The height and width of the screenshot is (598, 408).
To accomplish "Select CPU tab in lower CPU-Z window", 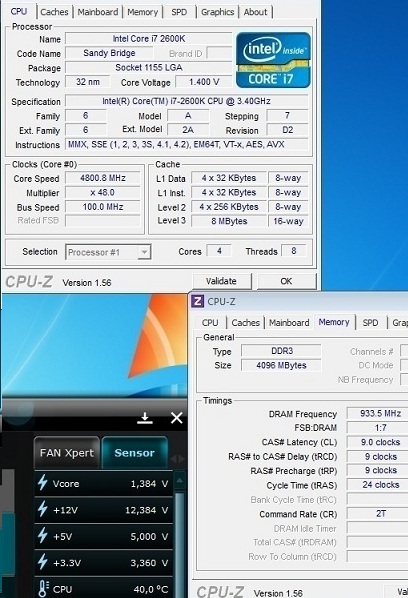I will pyautogui.click(x=210, y=323).
